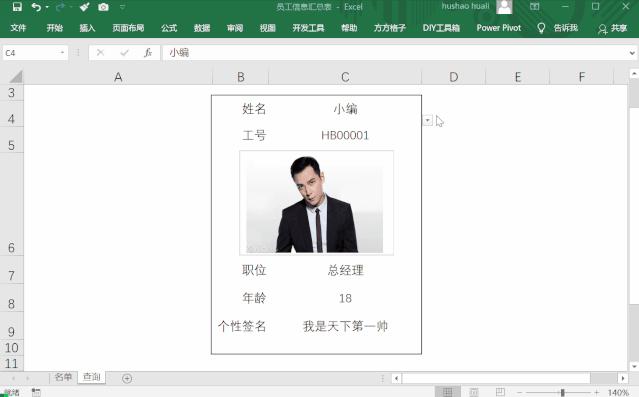Click the Save icon in quick access toolbar
Viewport: 639px width, 397px height.
tap(17, 7)
